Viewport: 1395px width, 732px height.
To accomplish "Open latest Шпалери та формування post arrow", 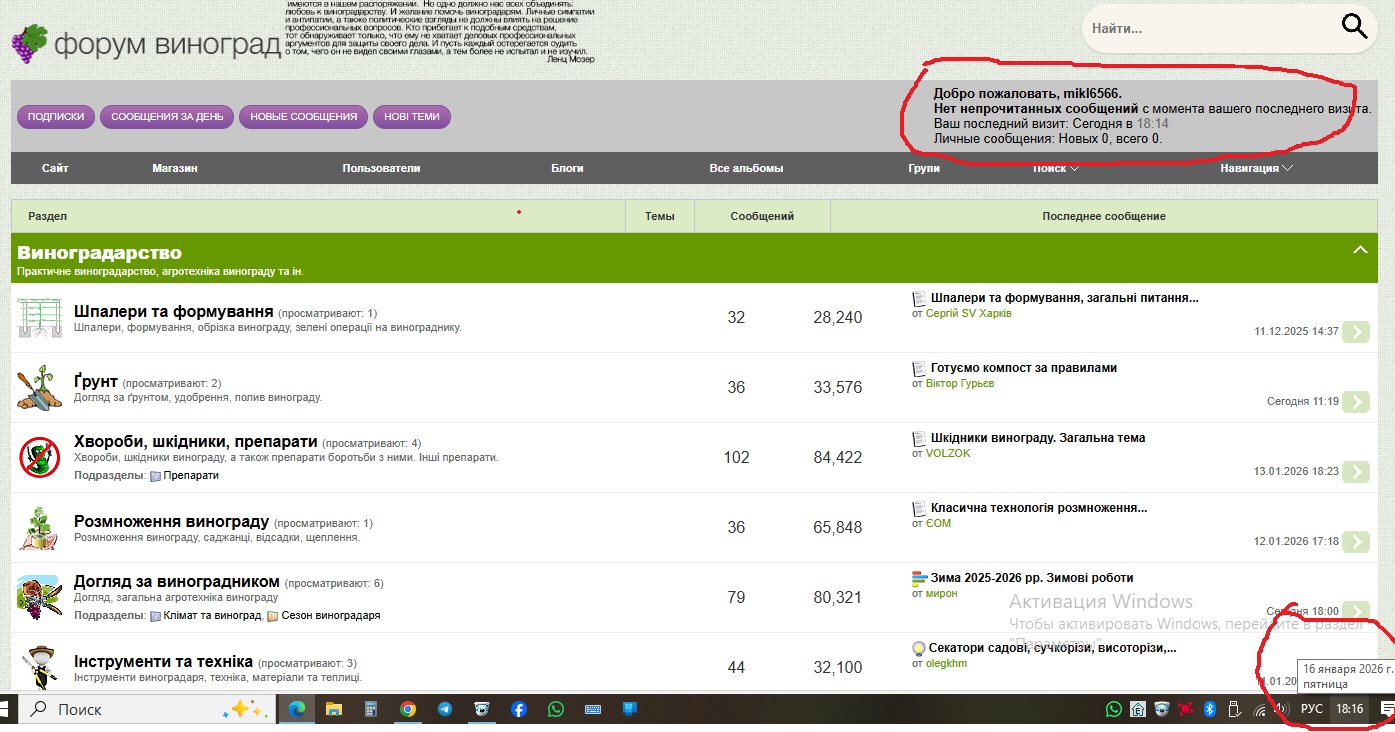I will coord(1355,332).
